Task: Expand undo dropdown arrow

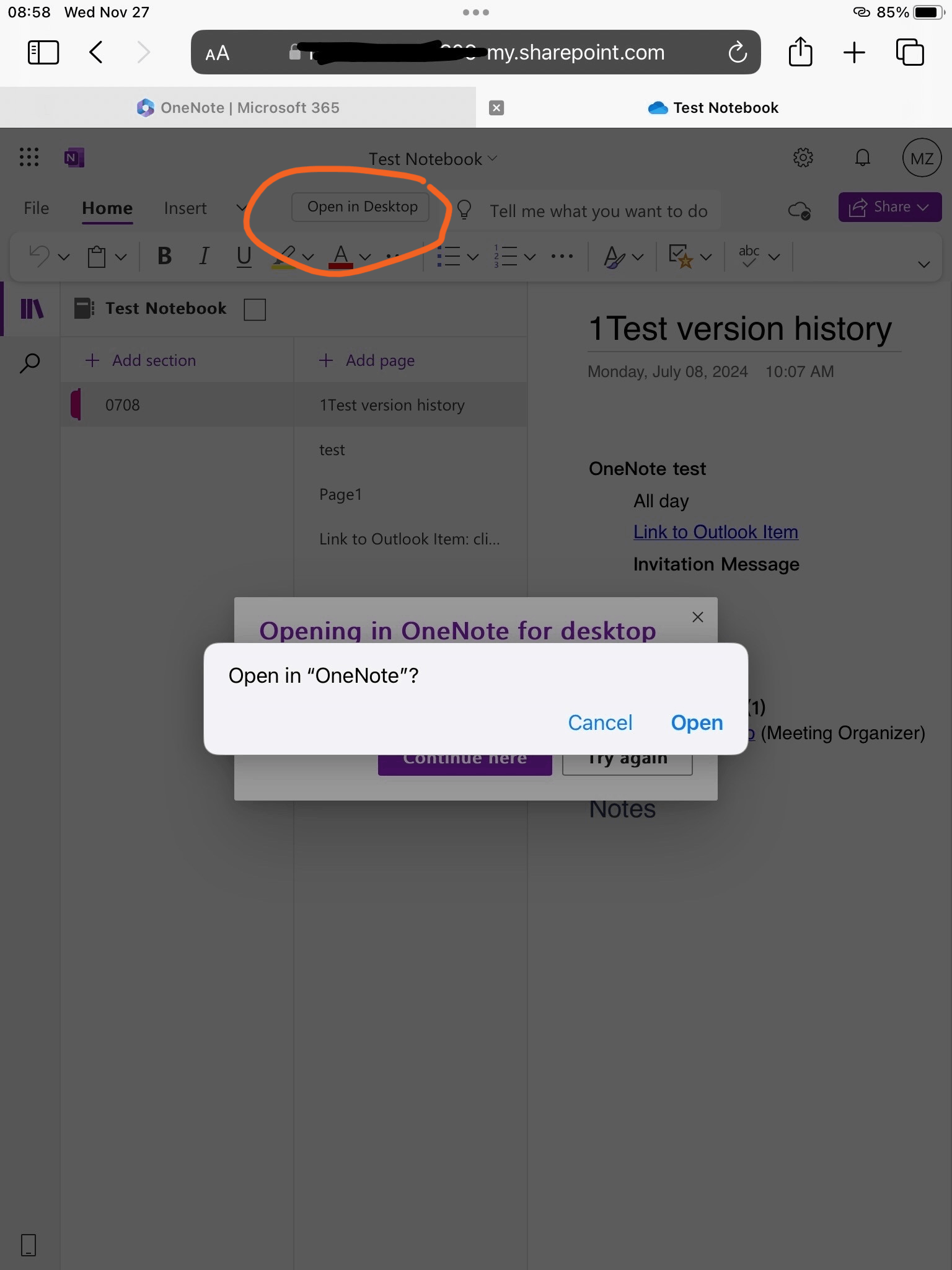Action: click(64, 257)
